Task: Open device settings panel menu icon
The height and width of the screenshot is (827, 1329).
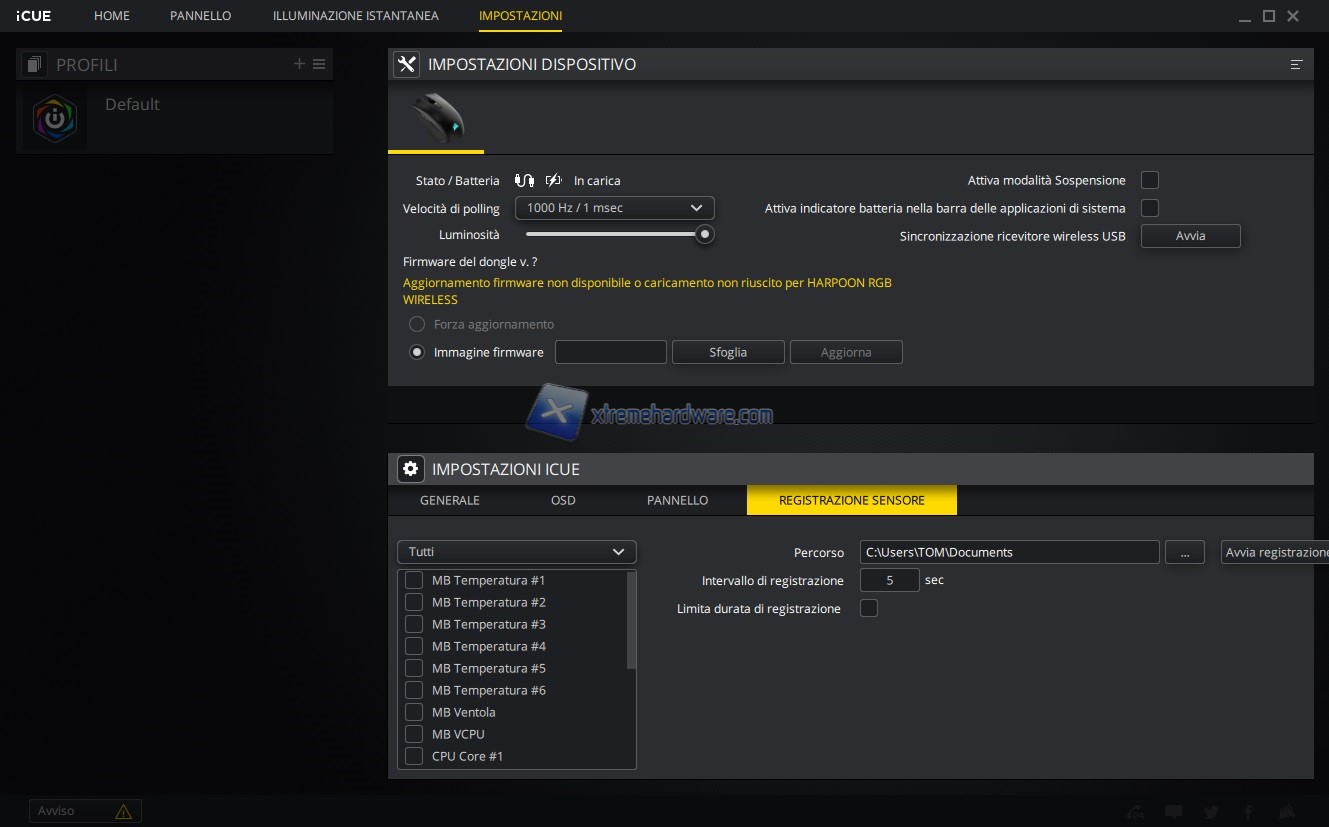Action: 1296,64
